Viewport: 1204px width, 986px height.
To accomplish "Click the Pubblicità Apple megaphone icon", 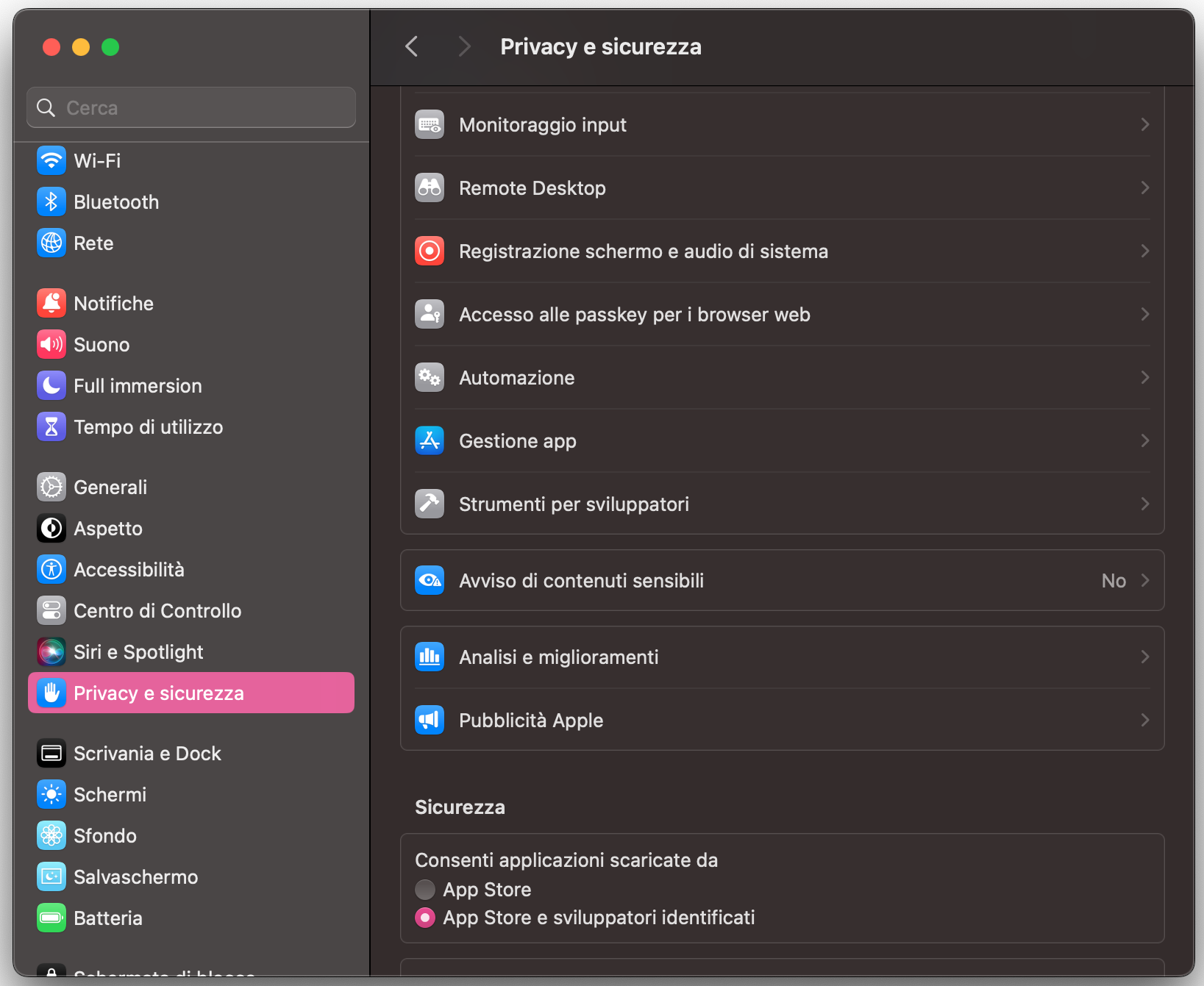I will 429,720.
